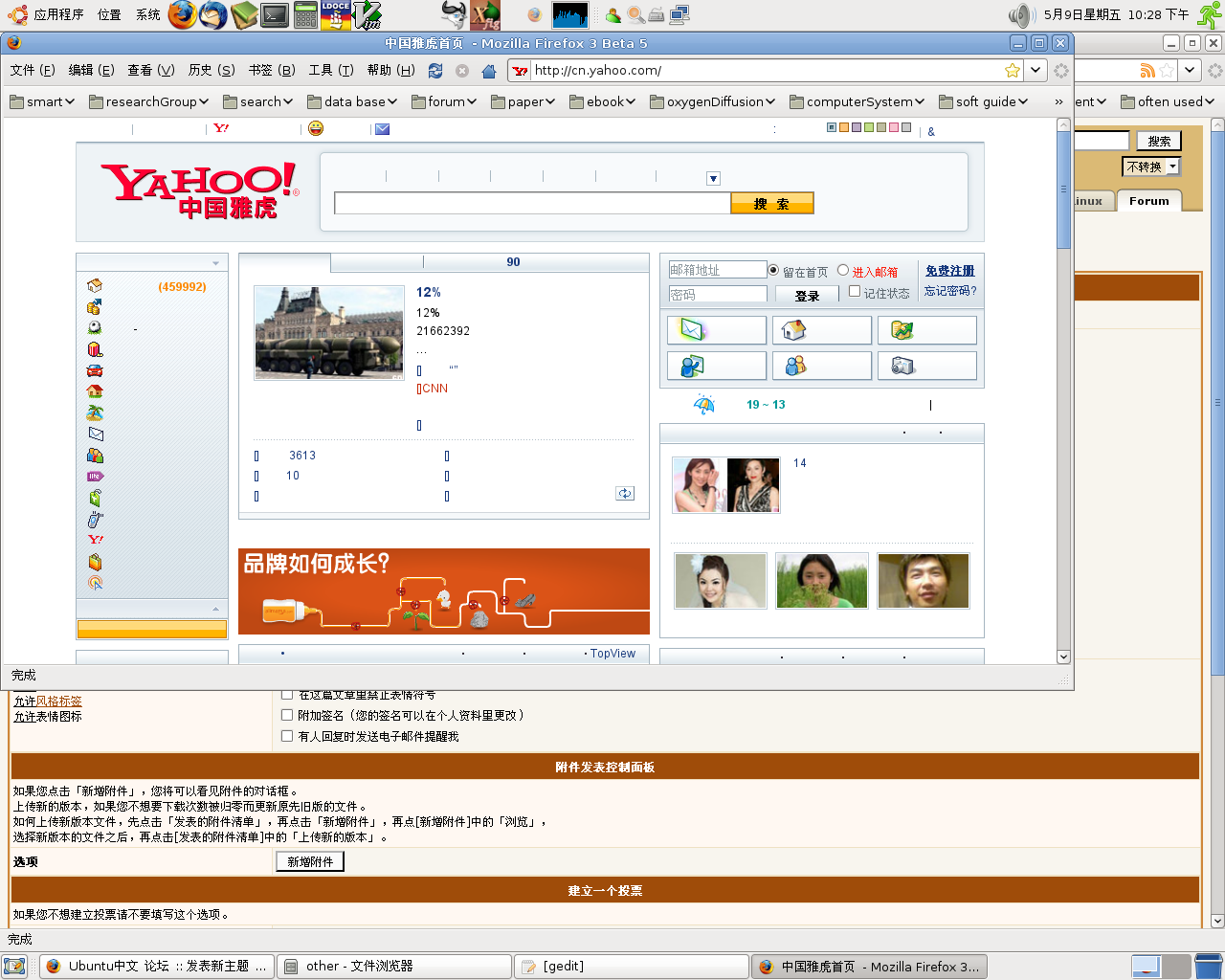Open the finance chart icon button
This screenshot has height=980, width=1225.
click(927, 330)
